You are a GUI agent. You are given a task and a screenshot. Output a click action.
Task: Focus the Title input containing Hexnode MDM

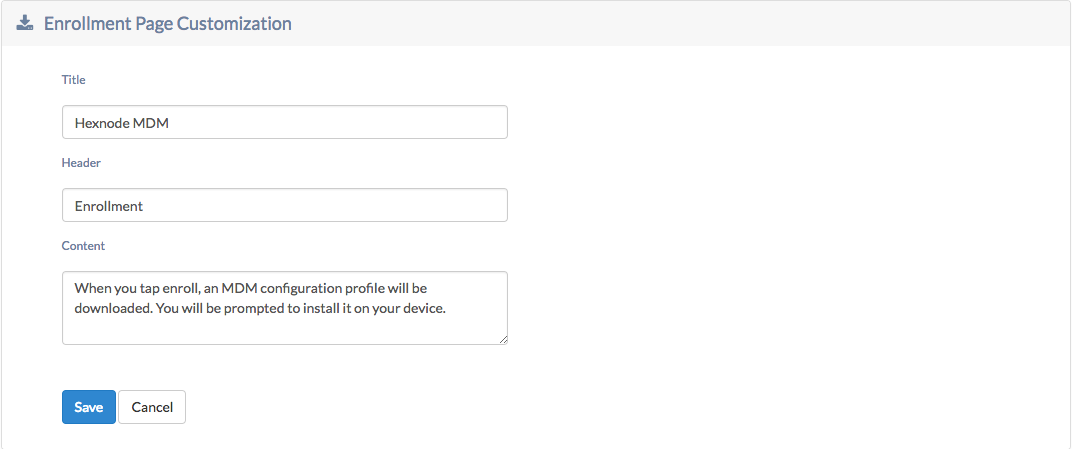284,122
